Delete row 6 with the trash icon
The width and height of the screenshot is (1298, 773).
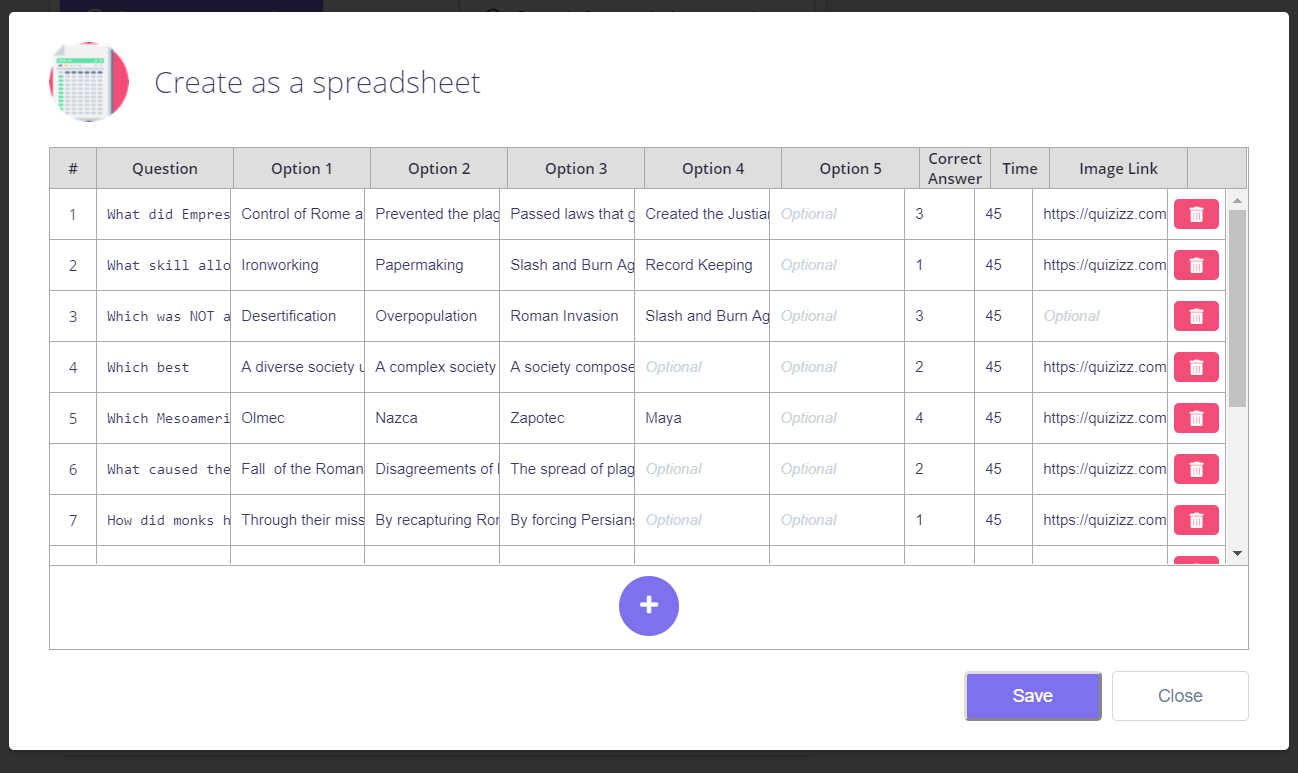pyautogui.click(x=1196, y=469)
